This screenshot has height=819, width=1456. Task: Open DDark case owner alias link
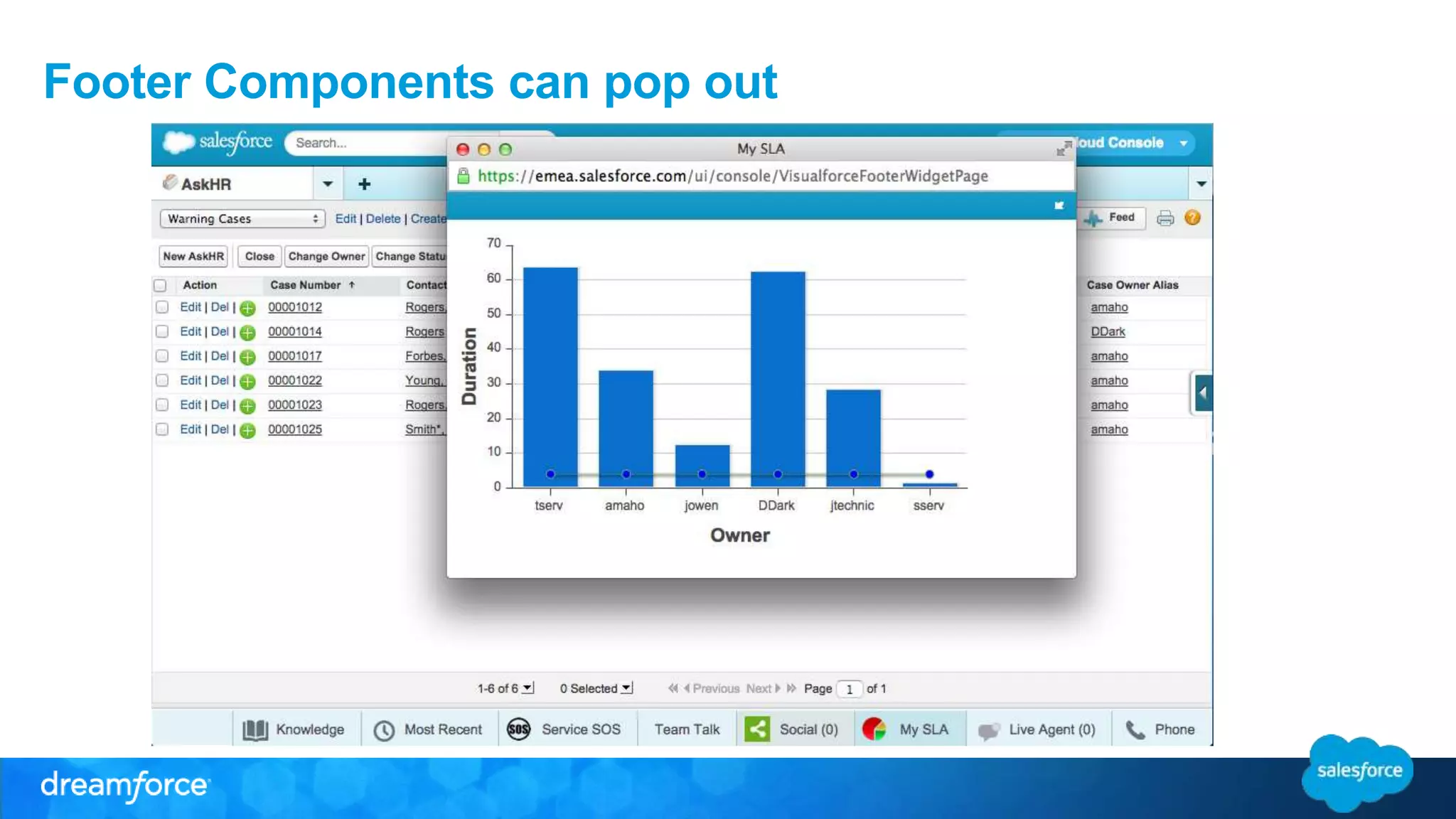[1108, 331]
